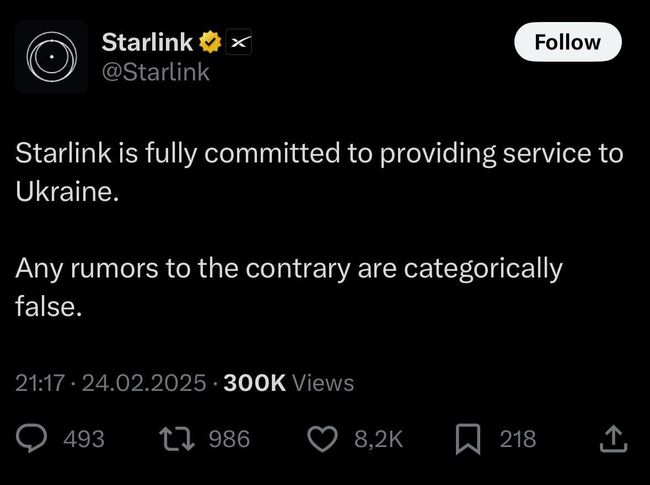Open the 300K Views analytics

288,382
